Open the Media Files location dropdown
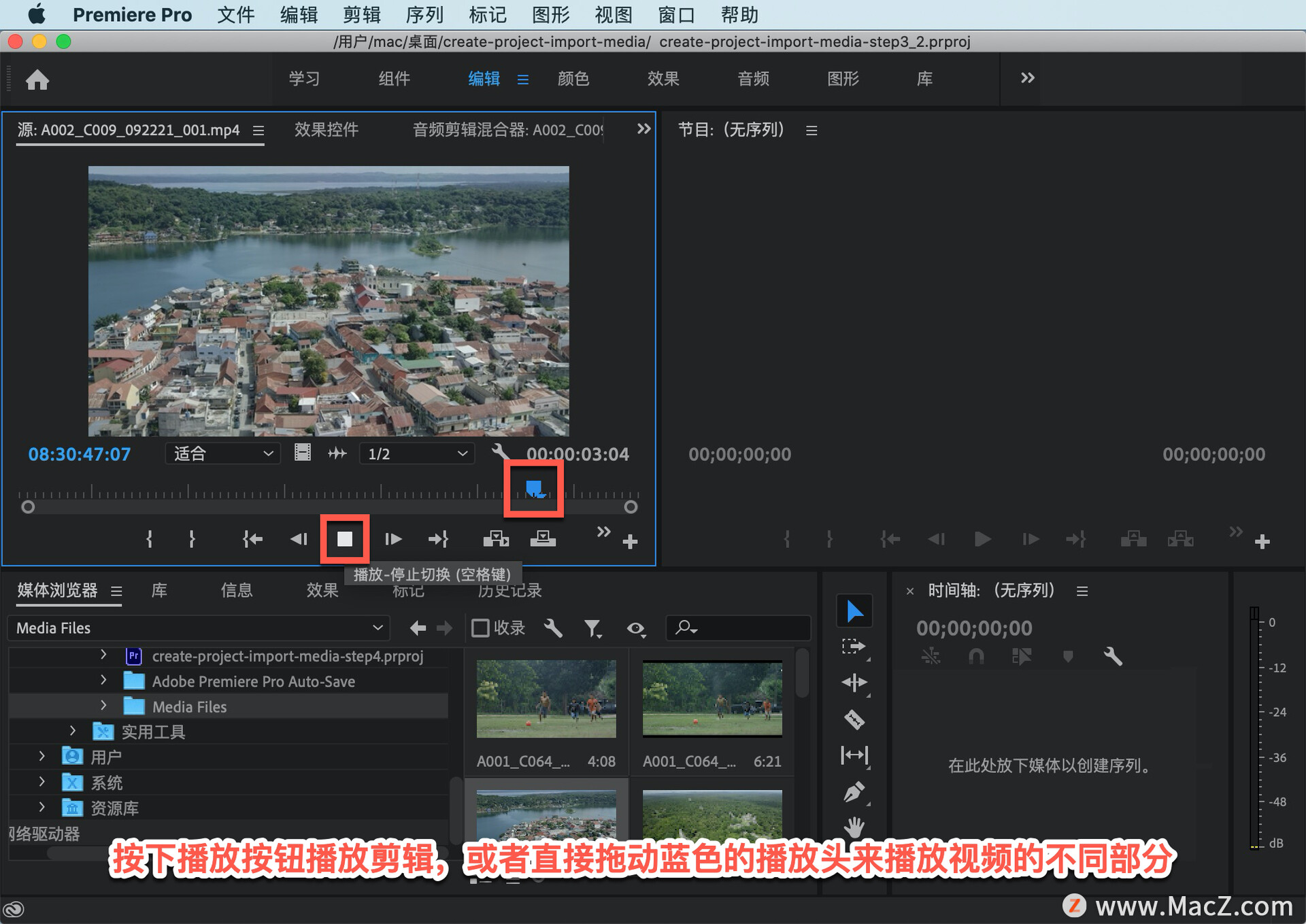This screenshot has height=924, width=1306. (199, 628)
